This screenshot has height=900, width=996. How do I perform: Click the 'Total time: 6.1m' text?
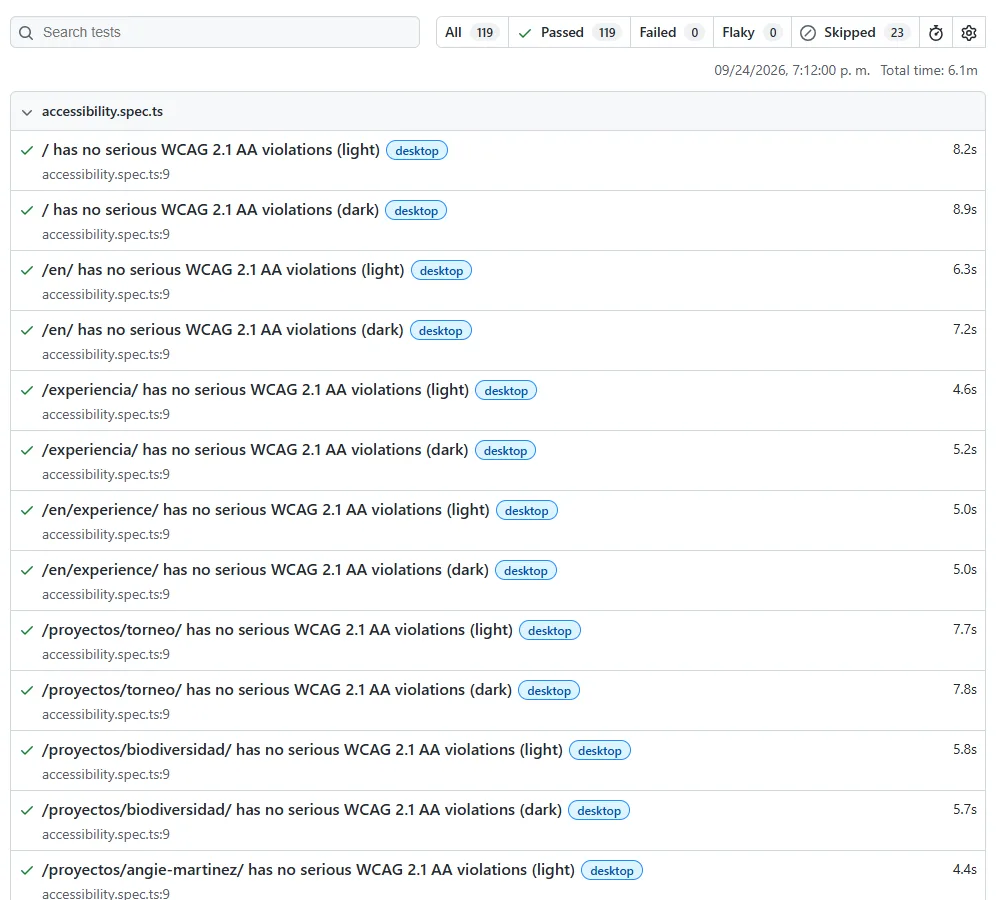[929, 71]
